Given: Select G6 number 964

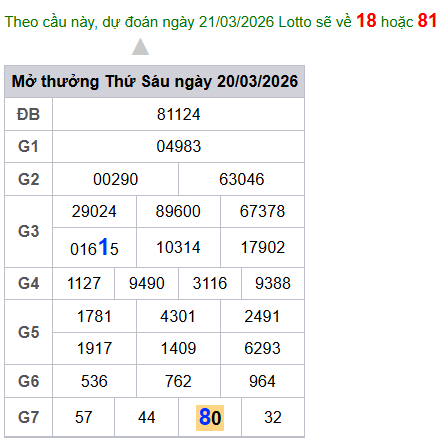Looking at the screenshot, I should (262, 381).
